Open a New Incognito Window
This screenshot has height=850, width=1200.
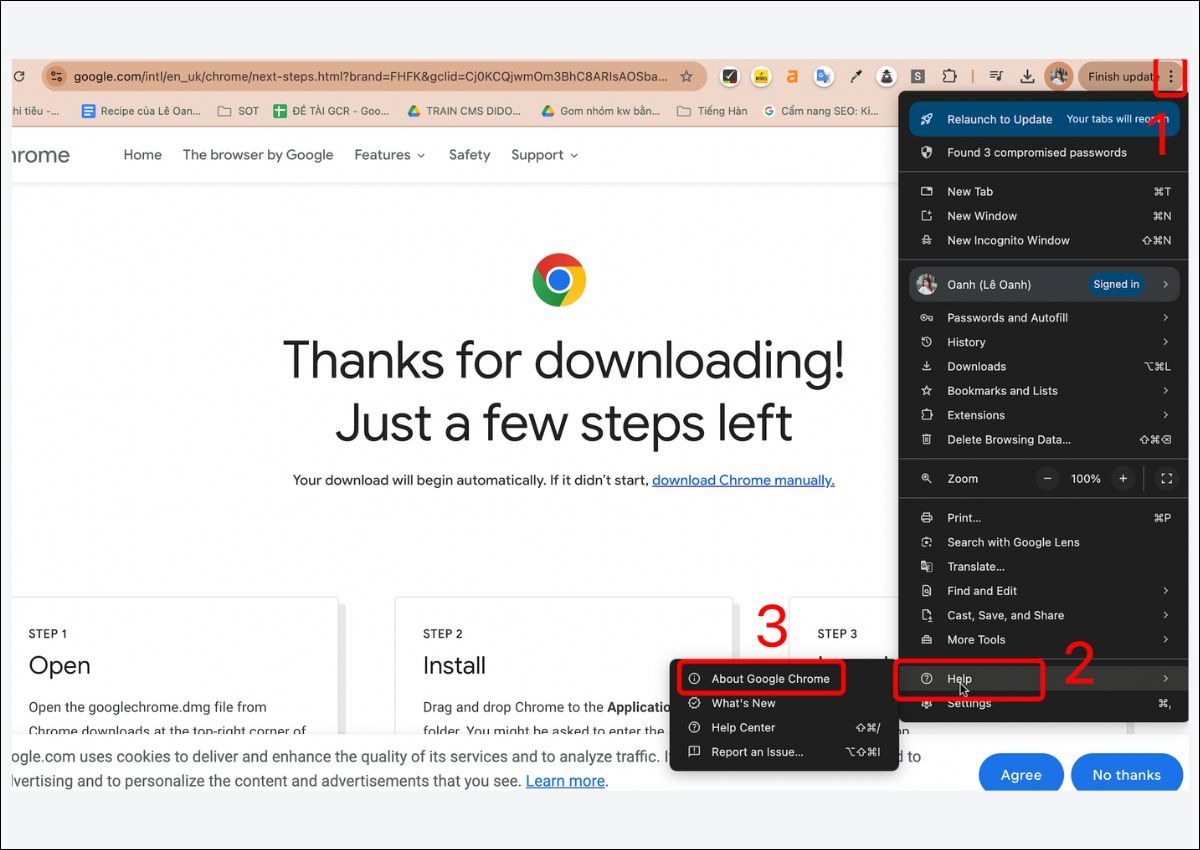point(1044,240)
